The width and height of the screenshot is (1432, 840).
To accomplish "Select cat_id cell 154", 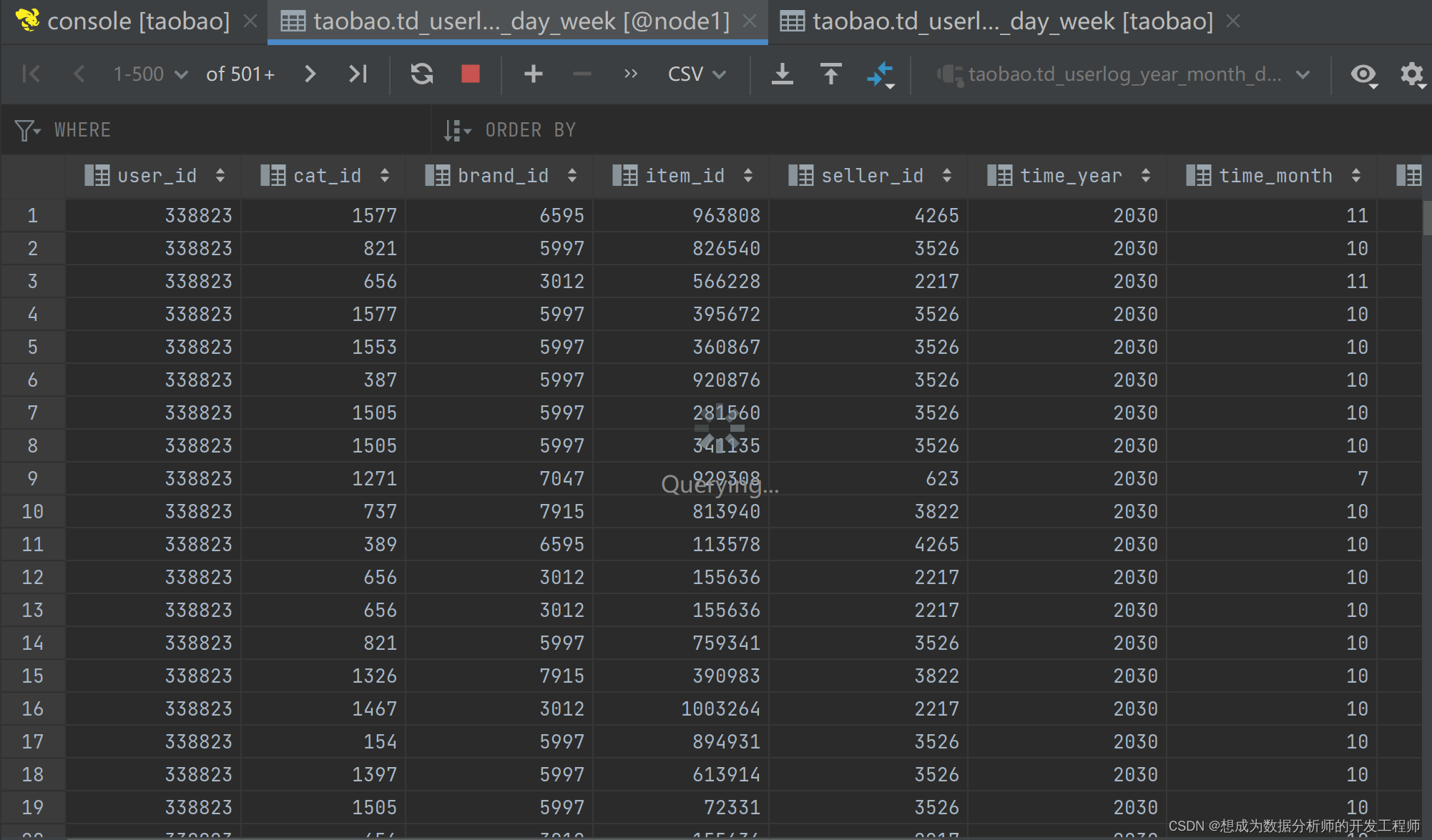I will [x=324, y=741].
